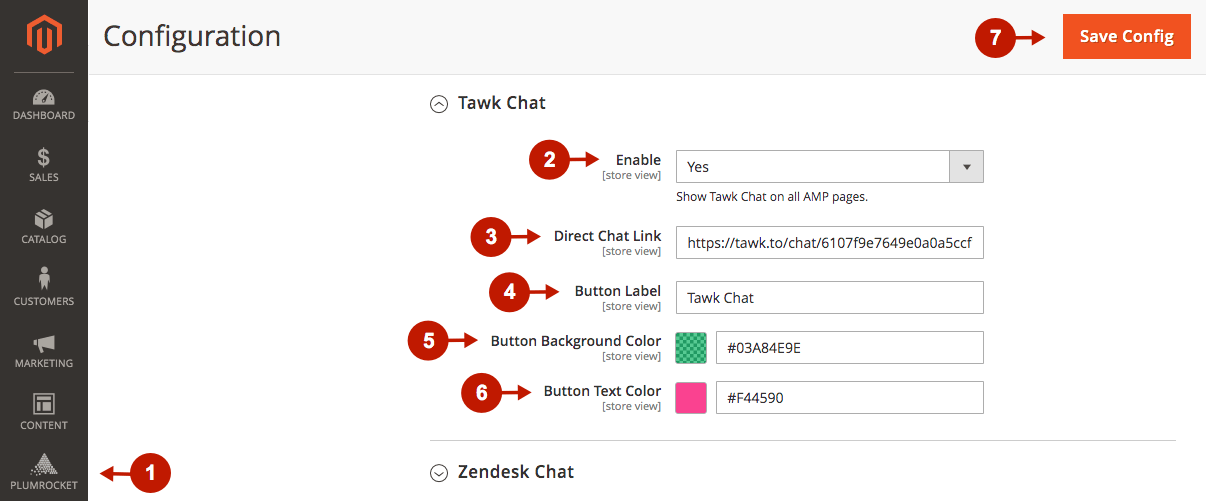
Task: Click the Save Config button
Action: coord(1126,37)
